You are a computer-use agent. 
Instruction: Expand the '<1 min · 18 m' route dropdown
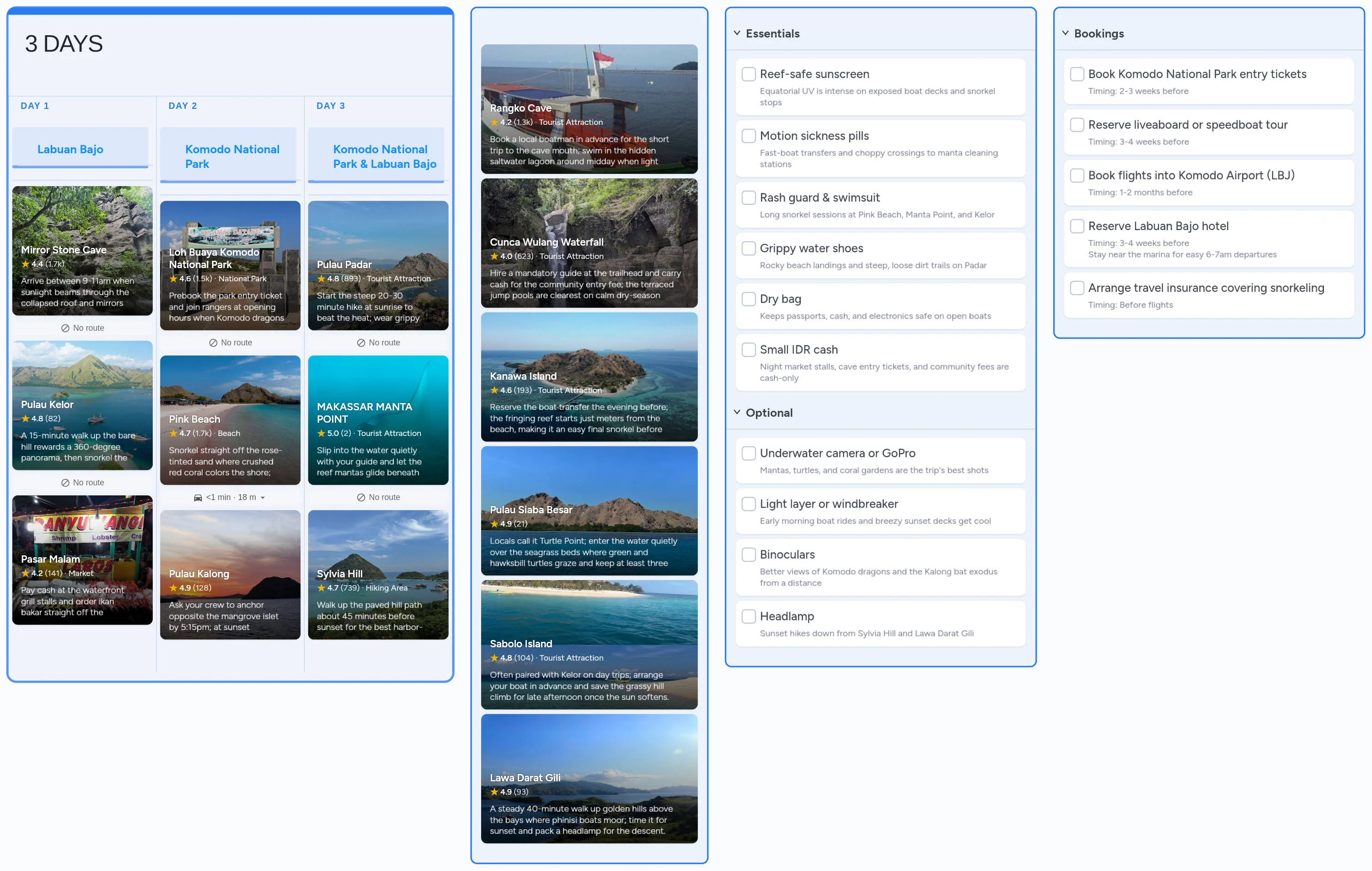point(263,498)
